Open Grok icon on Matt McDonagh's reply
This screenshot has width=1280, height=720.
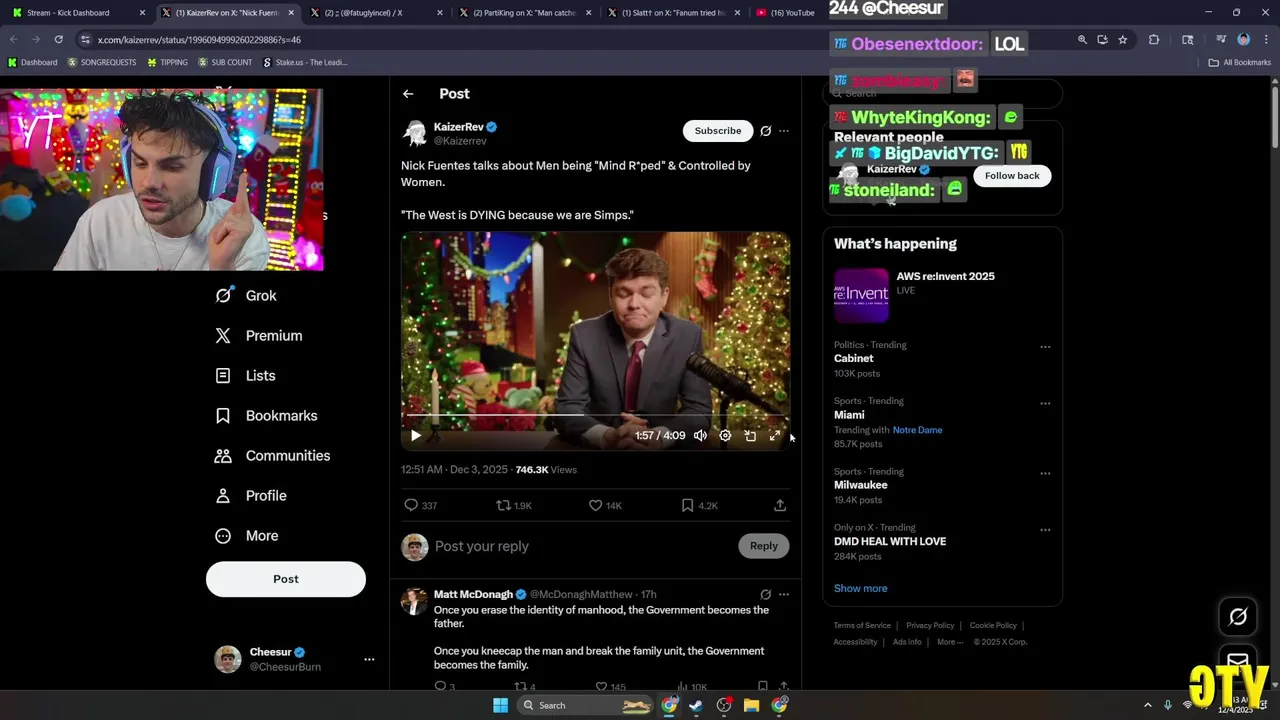tap(766, 595)
